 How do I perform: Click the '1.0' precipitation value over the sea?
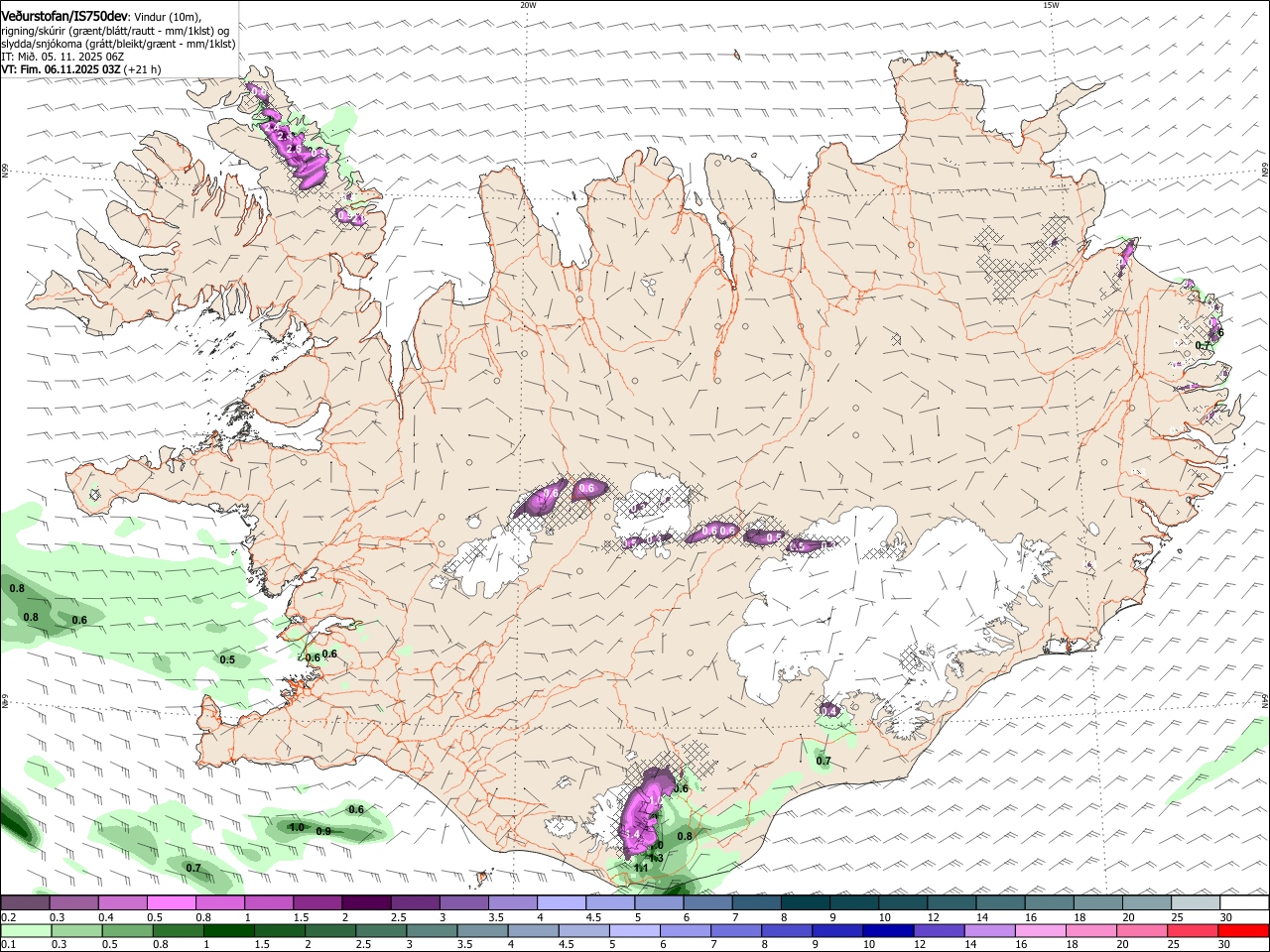296,827
